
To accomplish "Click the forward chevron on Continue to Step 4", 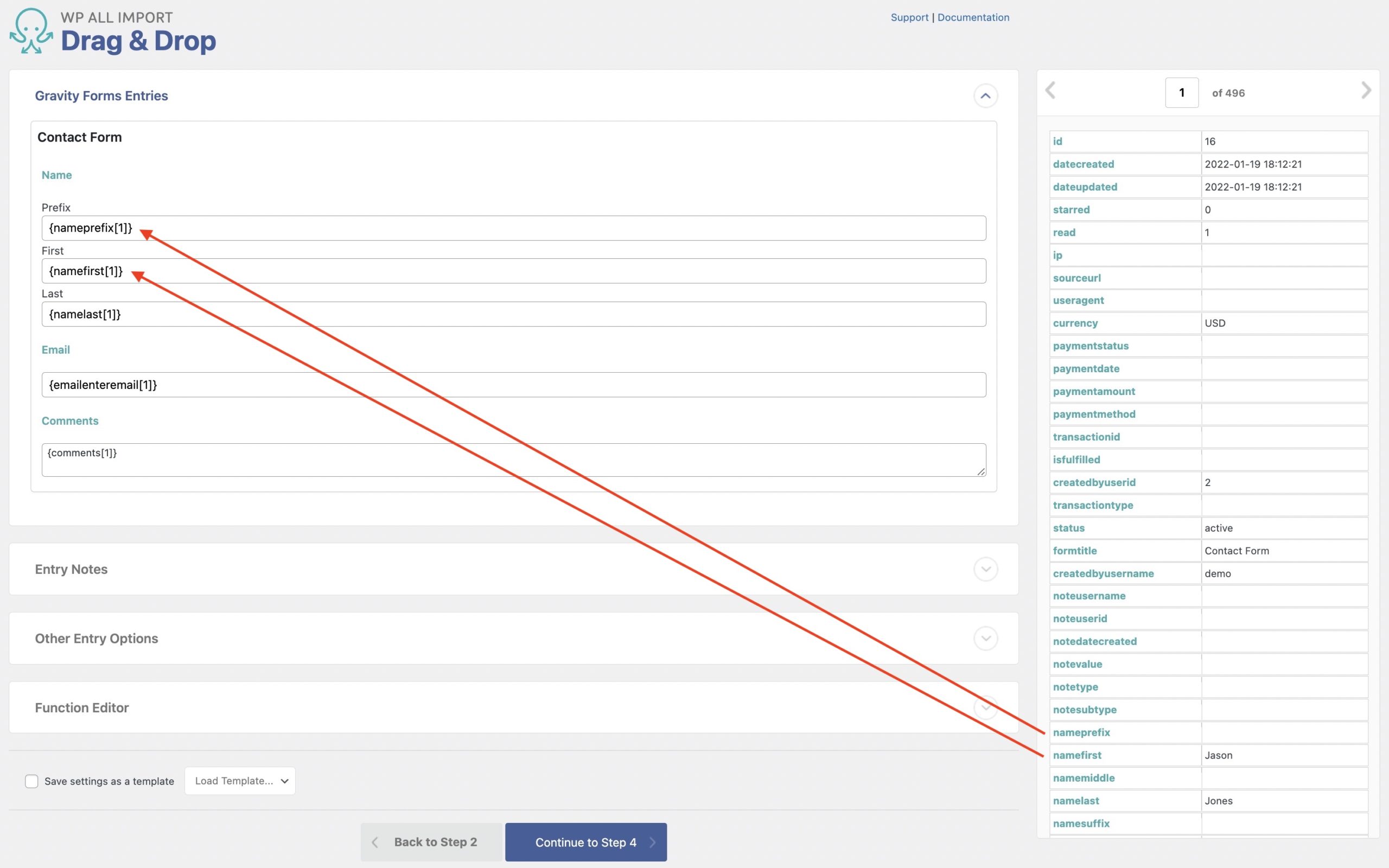I will (652, 842).
